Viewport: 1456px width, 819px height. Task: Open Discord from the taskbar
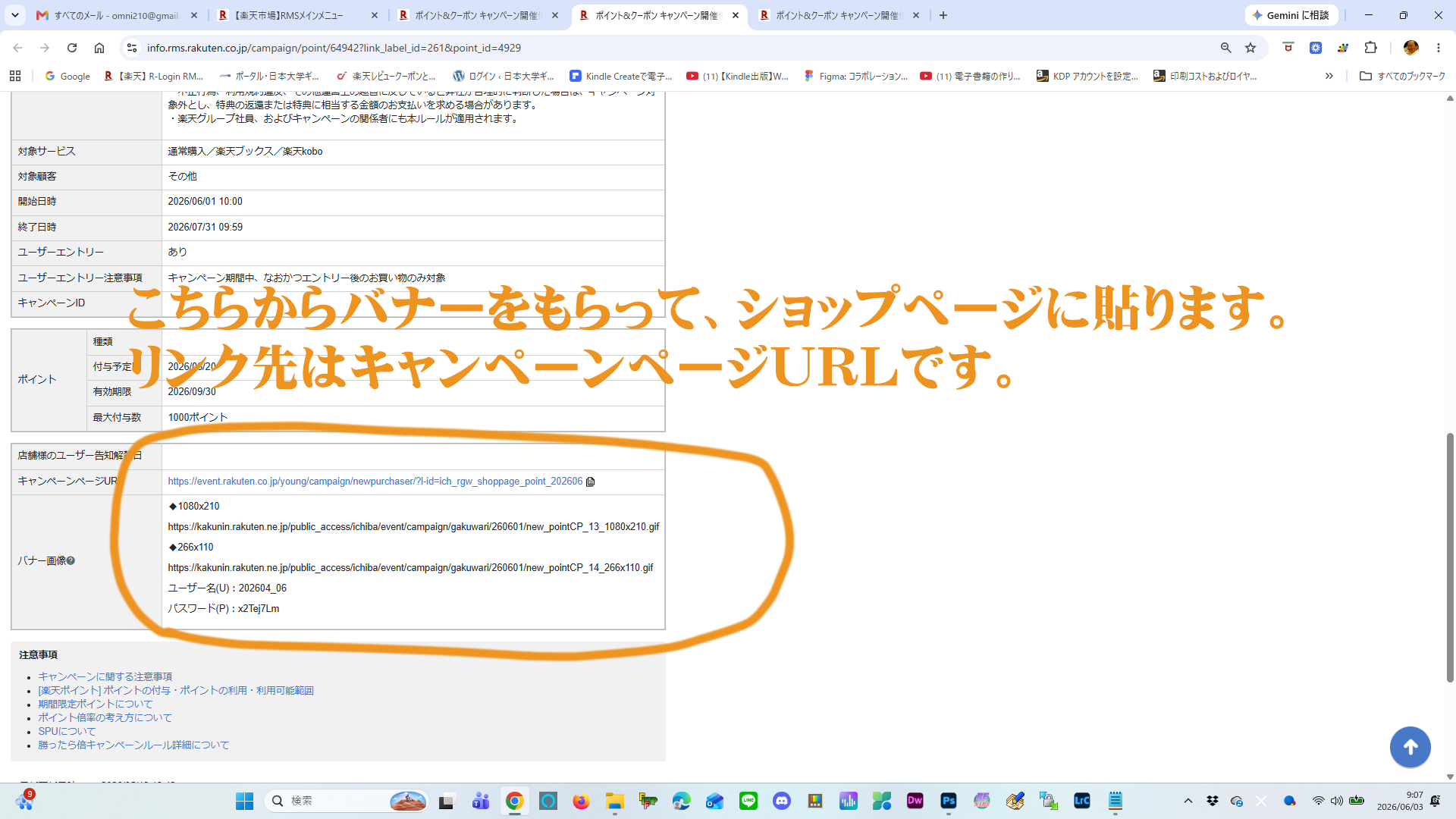point(782,801)
